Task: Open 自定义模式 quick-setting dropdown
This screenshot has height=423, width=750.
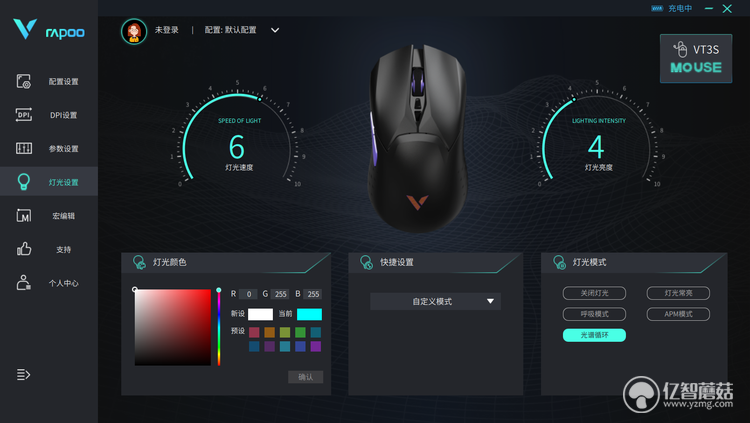Action: [x=435, y=301]
